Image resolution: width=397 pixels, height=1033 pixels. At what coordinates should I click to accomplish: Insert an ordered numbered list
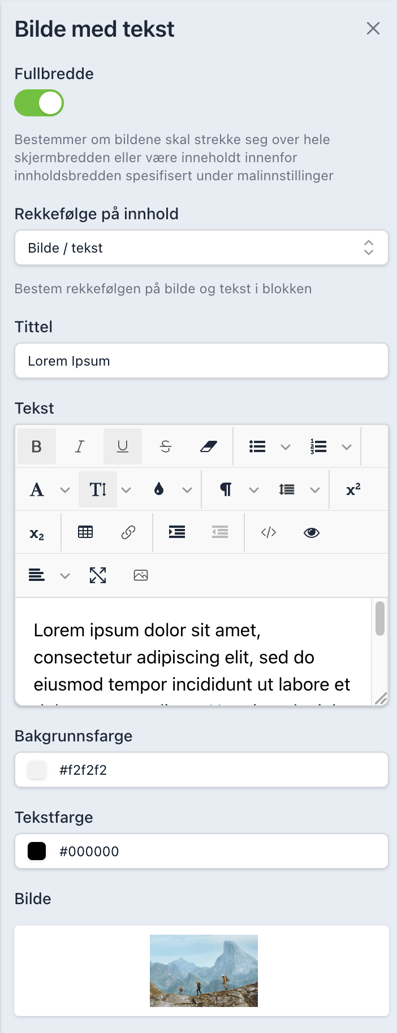(x=319, y=447)
